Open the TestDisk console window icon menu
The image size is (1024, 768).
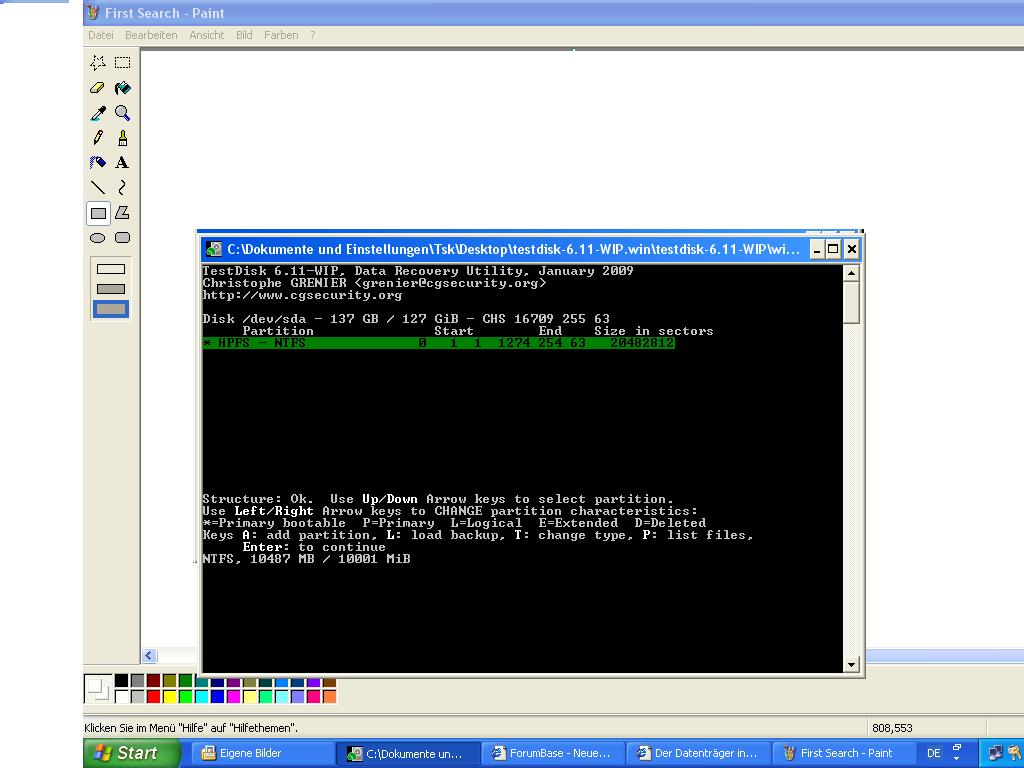(214, 249)
